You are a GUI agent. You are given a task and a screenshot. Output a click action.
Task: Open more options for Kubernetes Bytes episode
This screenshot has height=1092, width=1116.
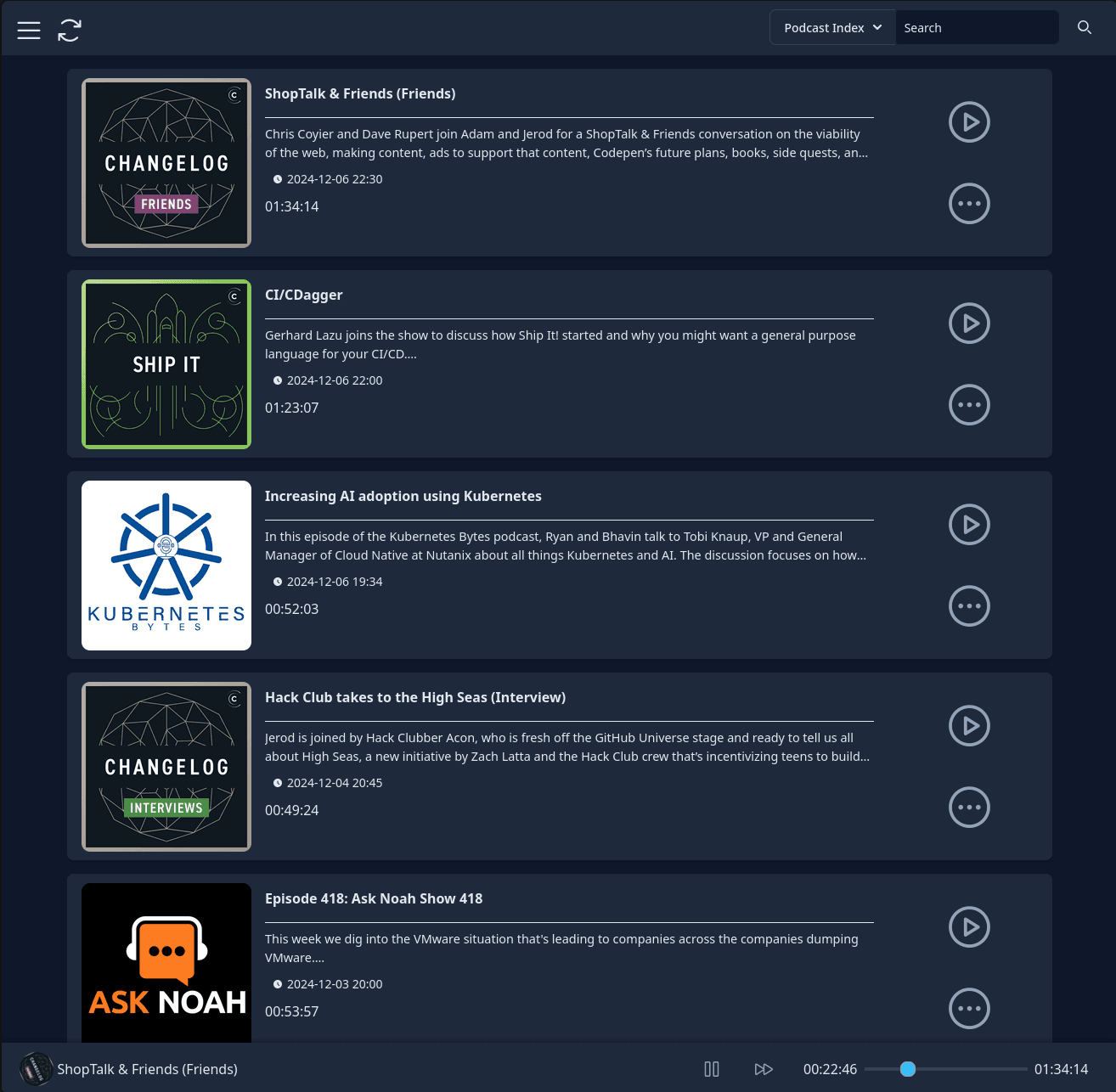[x=969, y=606]
